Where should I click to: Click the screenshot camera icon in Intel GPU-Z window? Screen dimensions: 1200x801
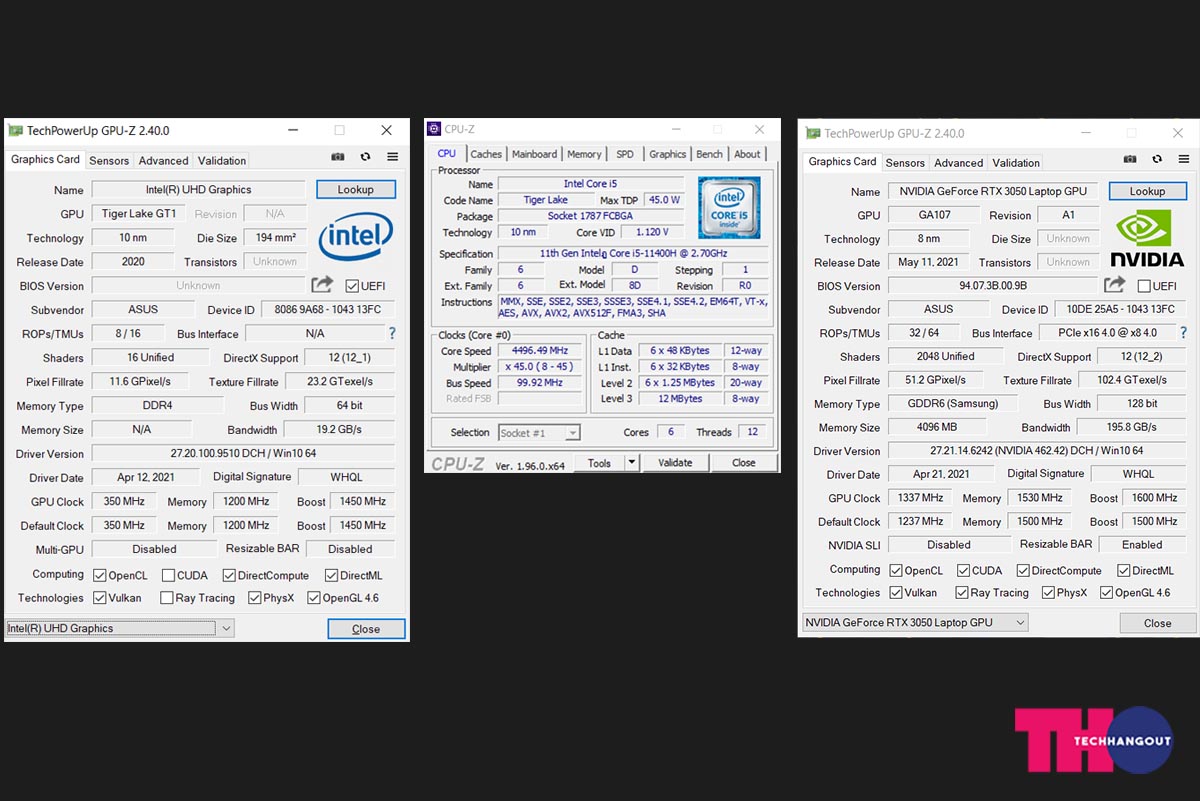[338, 157]
